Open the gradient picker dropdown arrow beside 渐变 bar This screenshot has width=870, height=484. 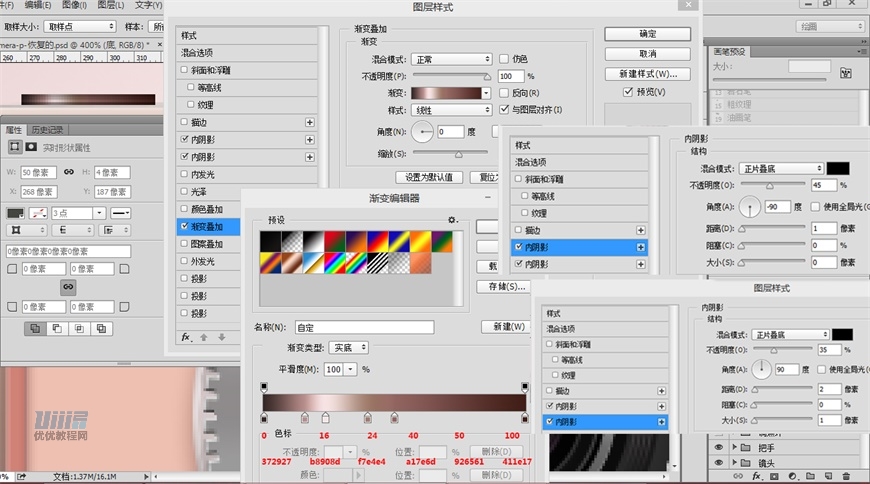tap(486, 93)
